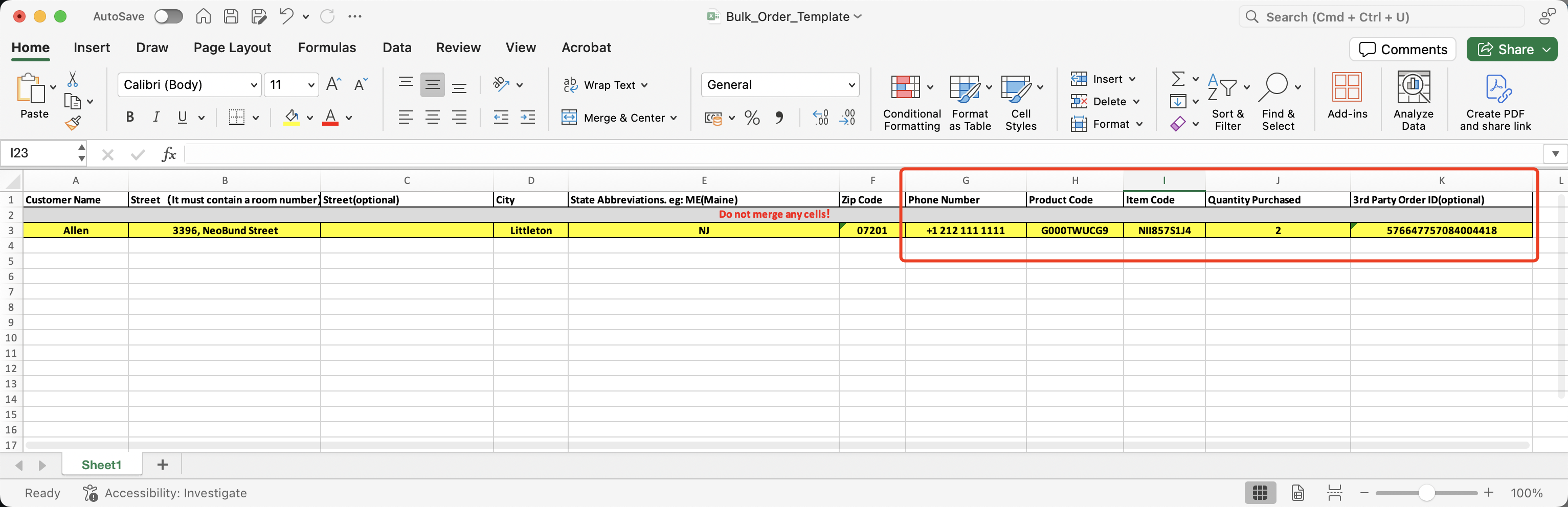Apply percent style format
Viewport: 1568px width, 507px height.
[x=752, y=118]
